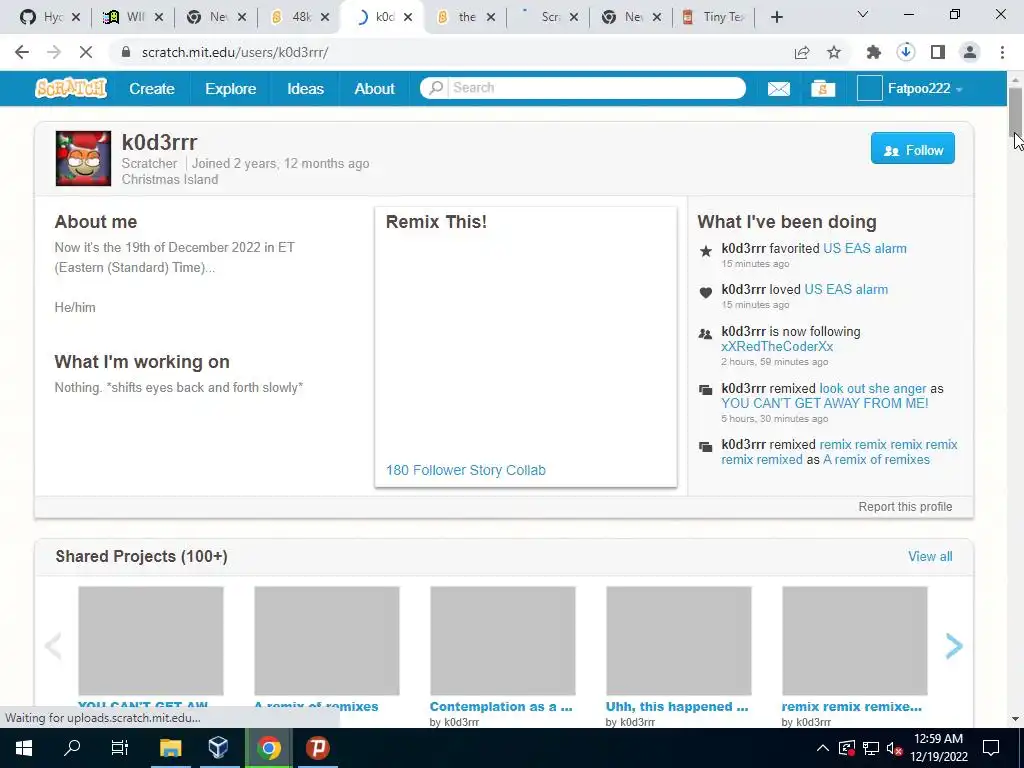Click the Fatpoo222 avatar square
The image size is (1024, 768).
point(869,88)
